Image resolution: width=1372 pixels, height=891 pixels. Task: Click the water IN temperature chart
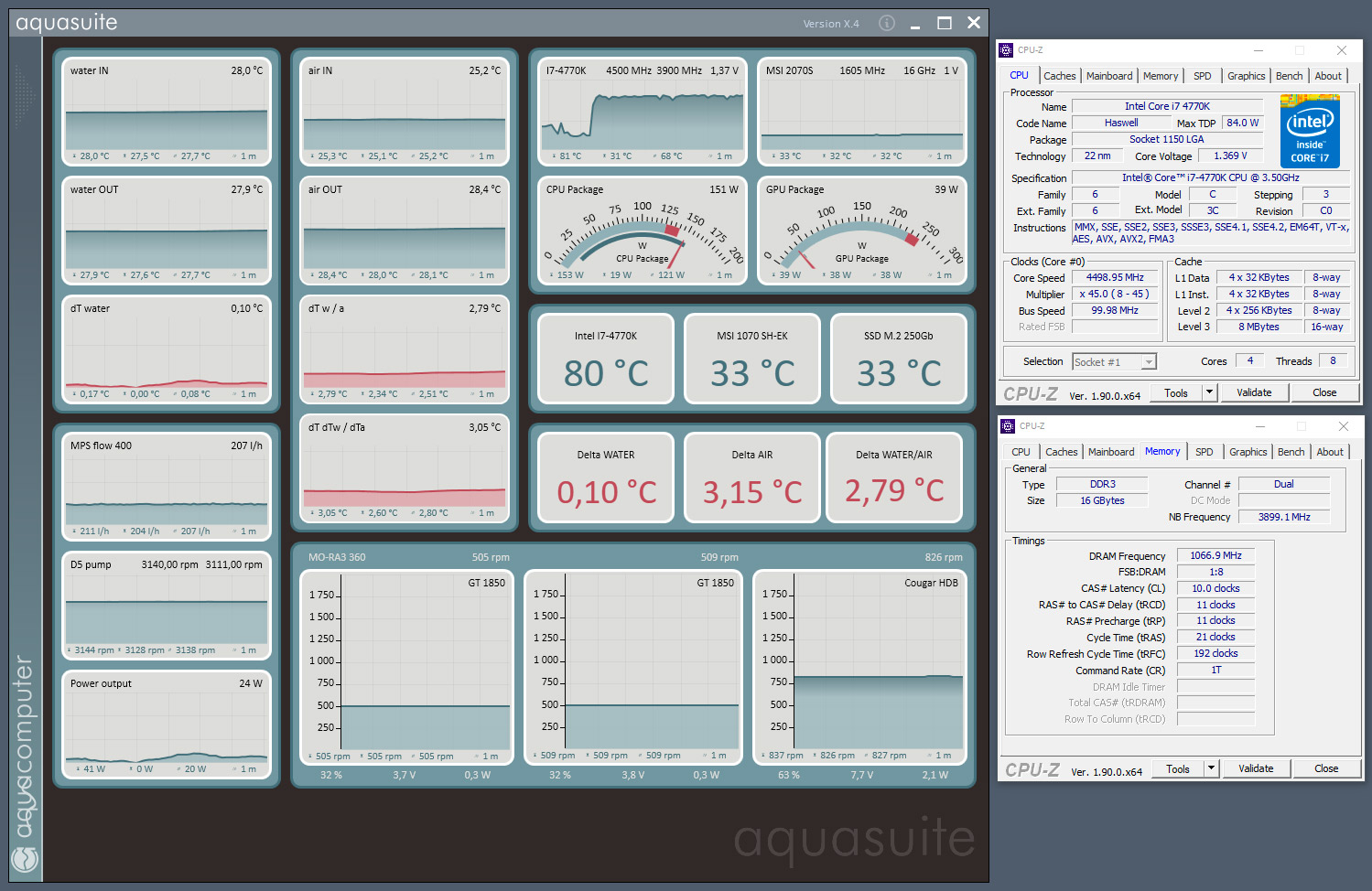167,112
